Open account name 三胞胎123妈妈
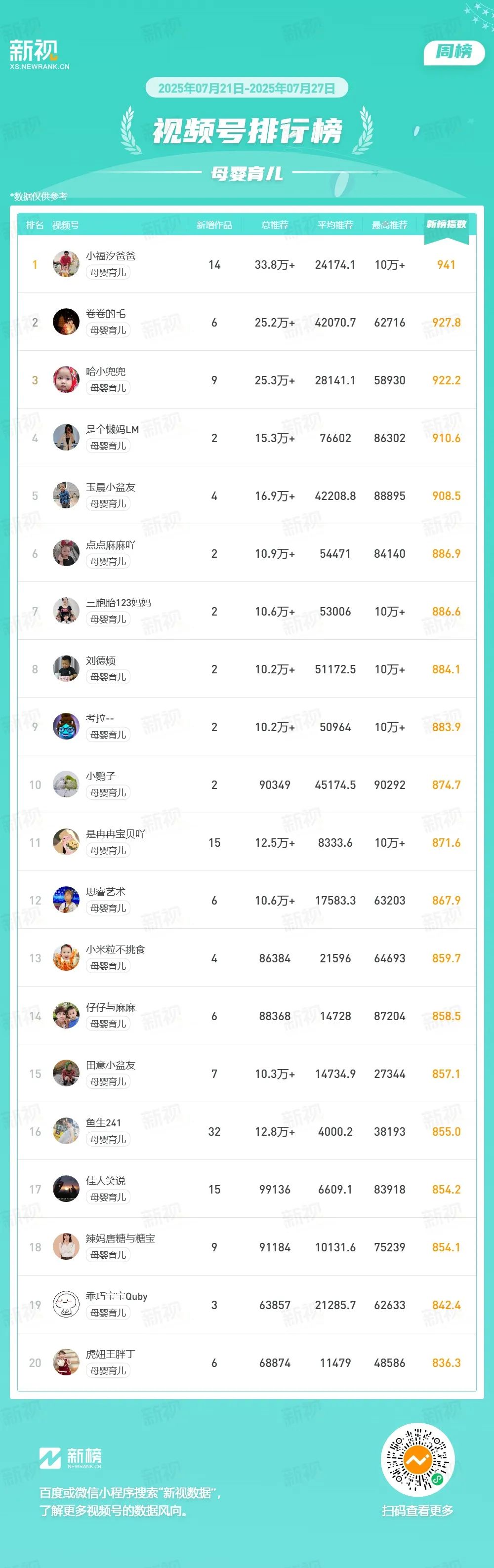494x1568 pixels. 118,603
